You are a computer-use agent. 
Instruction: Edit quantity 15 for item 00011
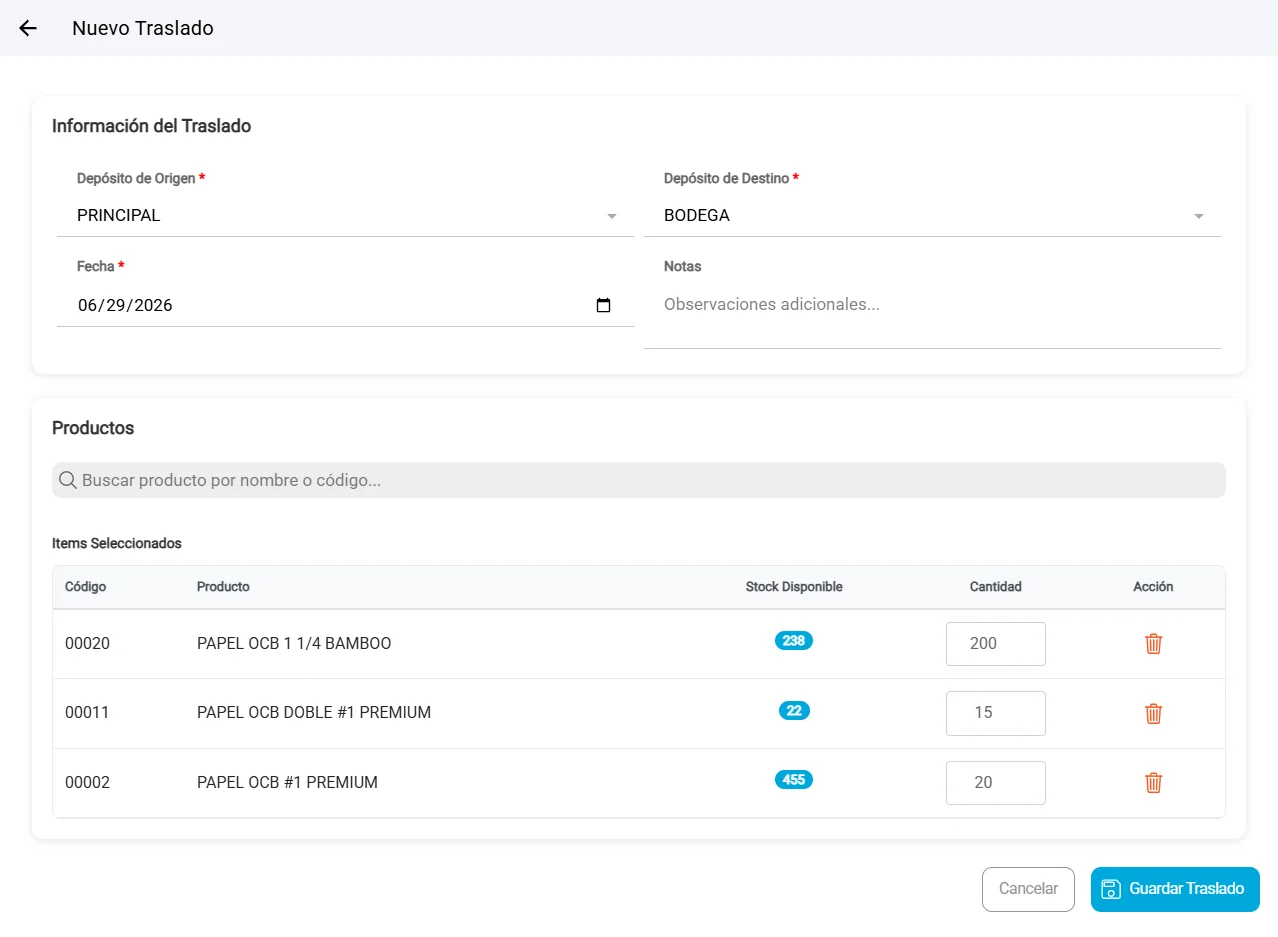996,713
